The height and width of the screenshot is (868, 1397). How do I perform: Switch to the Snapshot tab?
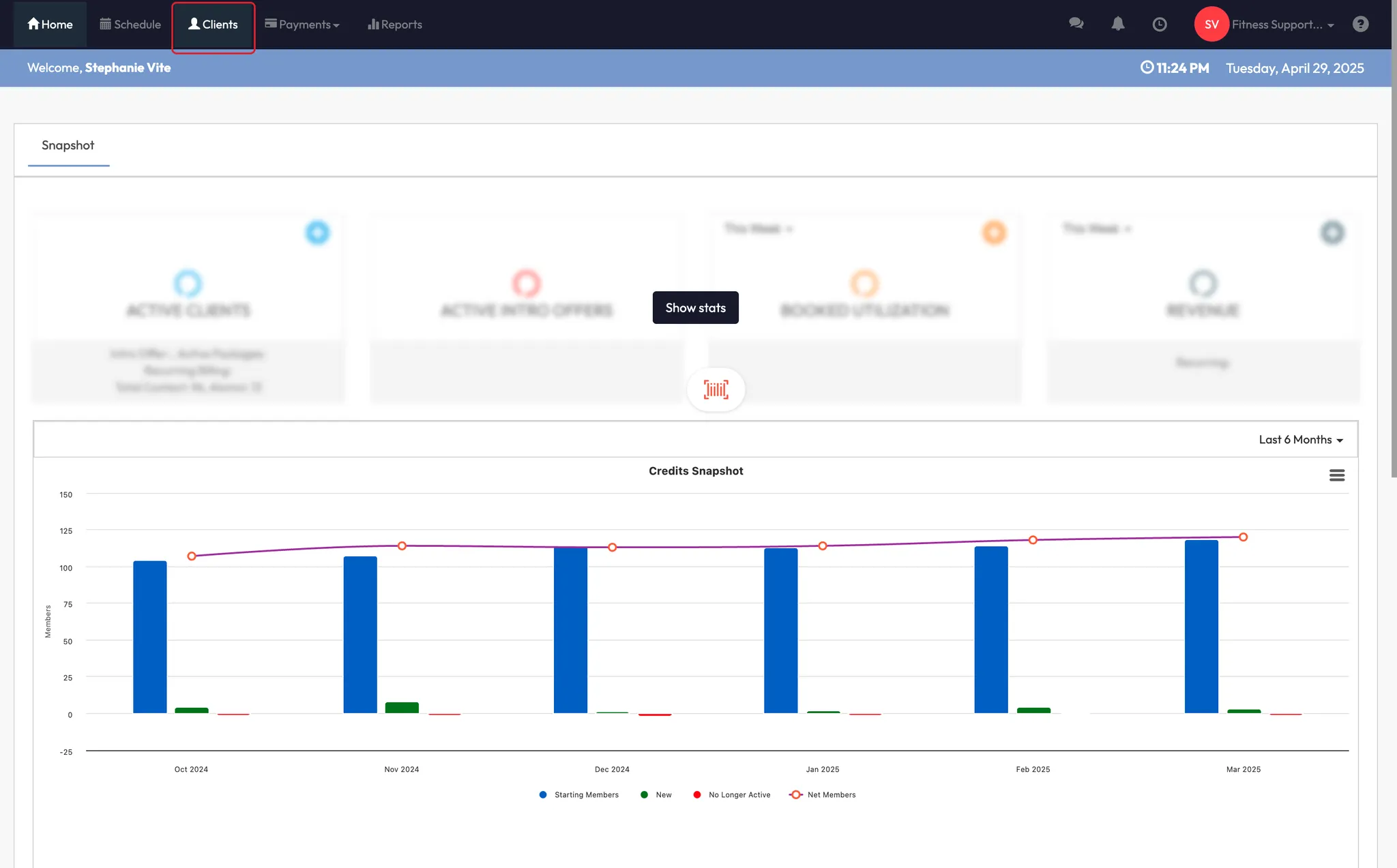coord(68,145)
